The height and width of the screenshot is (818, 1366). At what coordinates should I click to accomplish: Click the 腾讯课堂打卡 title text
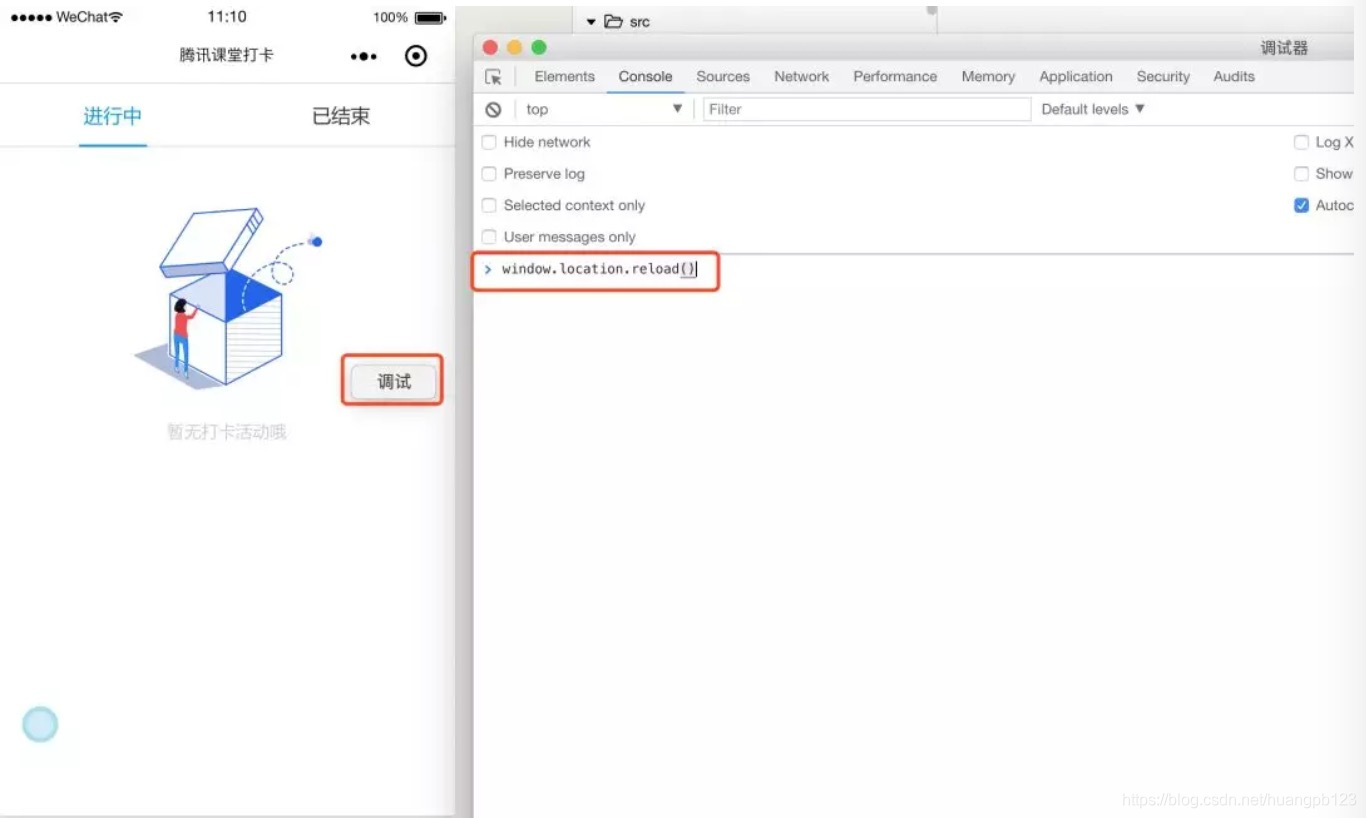(x=227, y=56)
